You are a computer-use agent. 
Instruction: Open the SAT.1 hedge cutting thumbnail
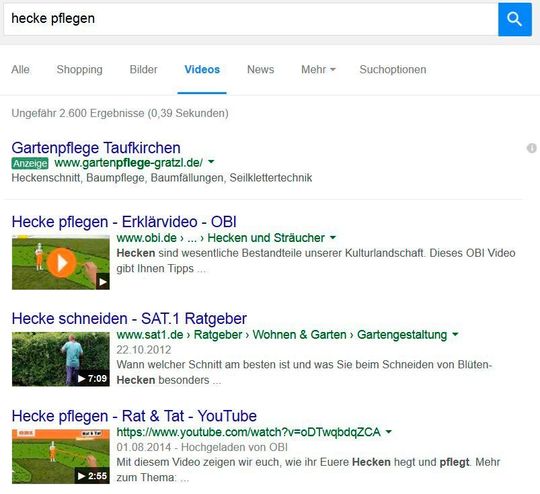click(61, 359)
